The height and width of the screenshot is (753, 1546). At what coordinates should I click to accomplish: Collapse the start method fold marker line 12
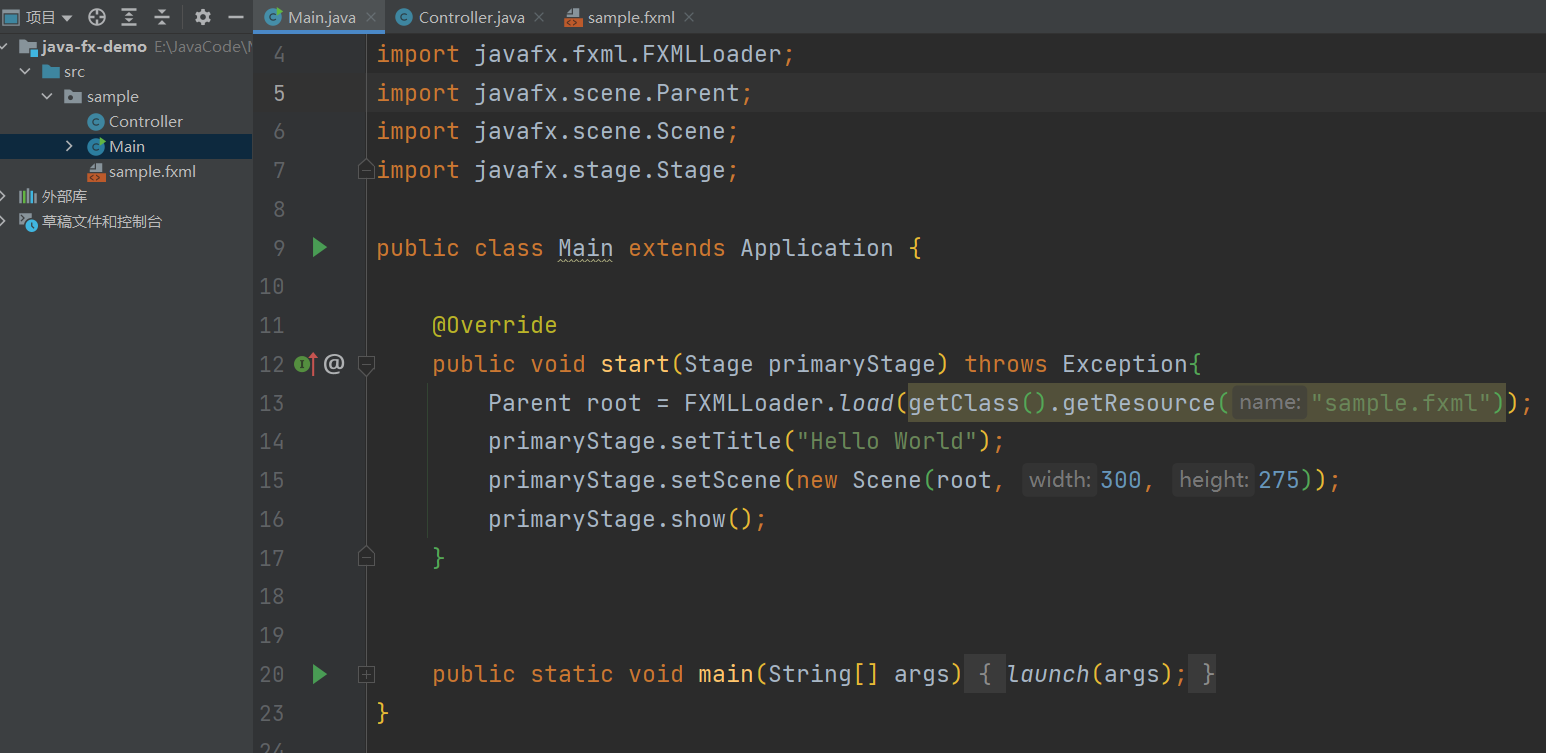pos(366,364)
